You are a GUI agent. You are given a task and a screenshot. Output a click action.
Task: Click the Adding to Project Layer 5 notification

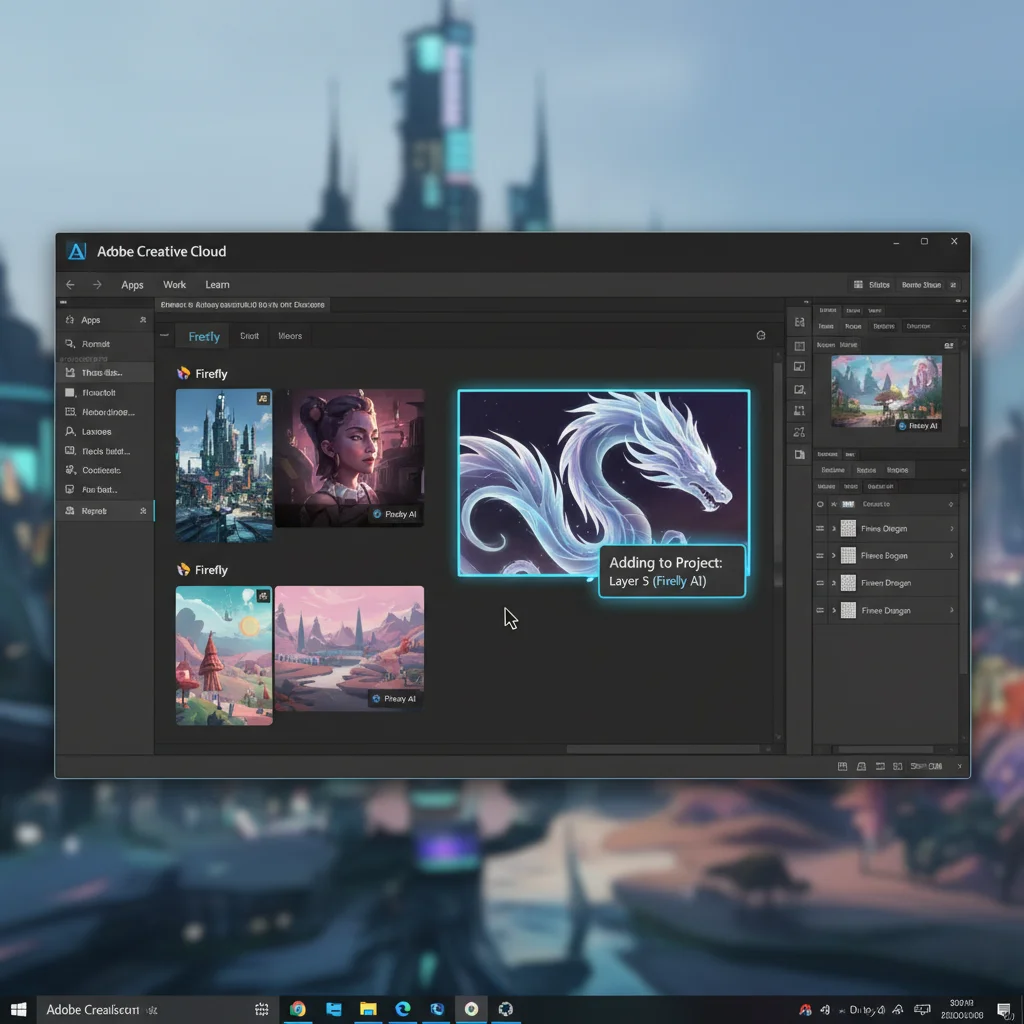[672, 572]
